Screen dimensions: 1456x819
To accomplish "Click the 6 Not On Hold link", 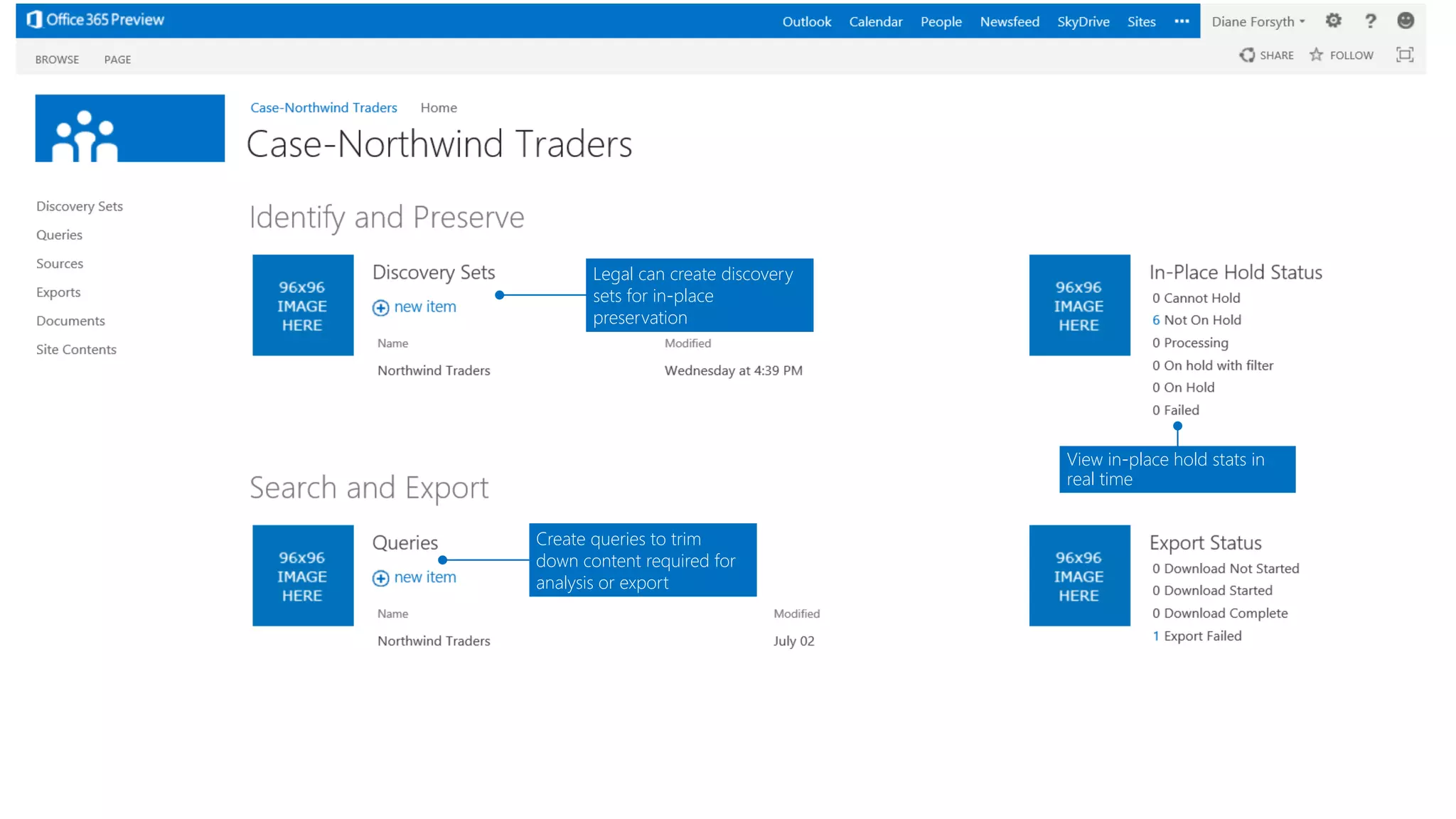I will 1197,320.
